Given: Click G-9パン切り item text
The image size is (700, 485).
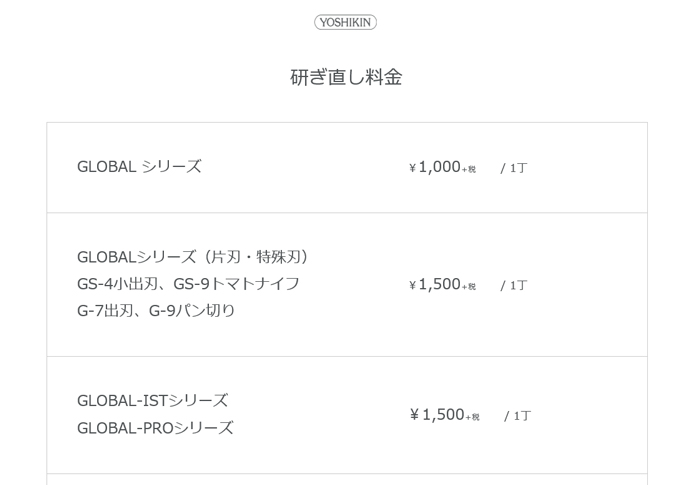Looking at the screenshot, I should (x=192, y=311).
